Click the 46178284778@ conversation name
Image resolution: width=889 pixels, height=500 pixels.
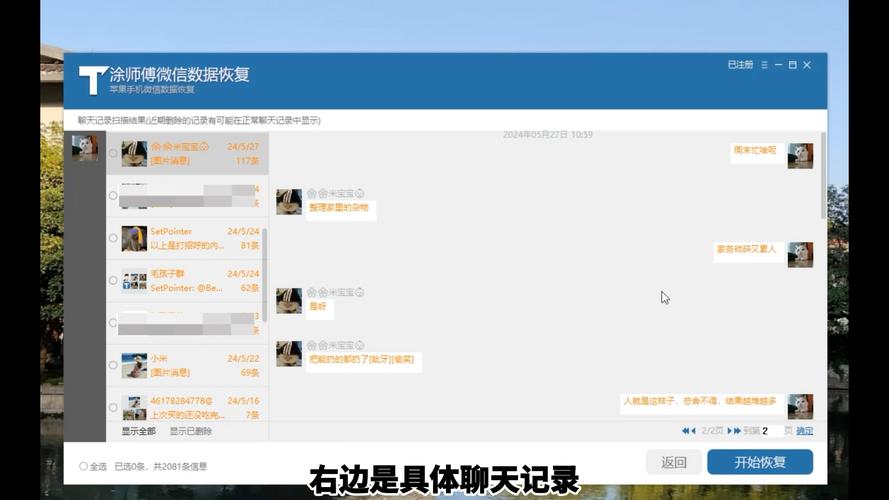[x=181, y=401]
